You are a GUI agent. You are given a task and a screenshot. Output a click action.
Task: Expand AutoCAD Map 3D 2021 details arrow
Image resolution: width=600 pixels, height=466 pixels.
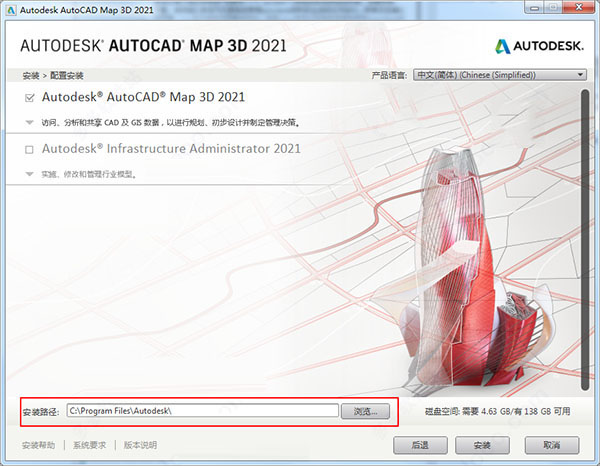pyautogui.click(x=29, y=122)
